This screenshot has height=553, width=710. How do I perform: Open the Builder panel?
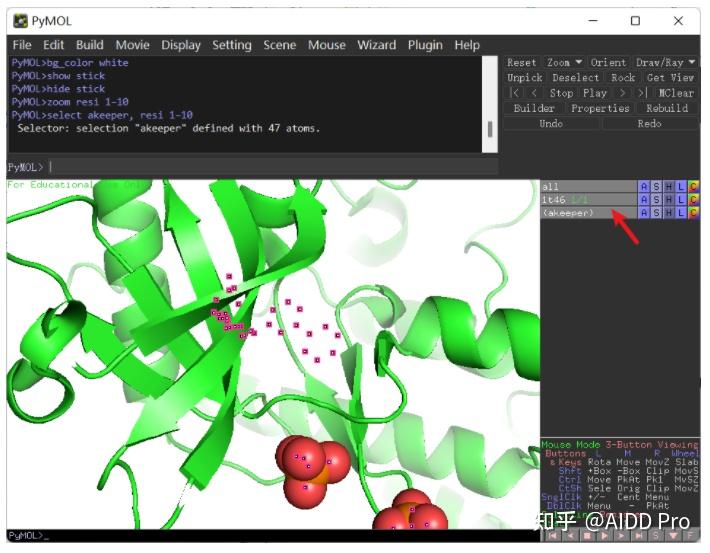coord(534,109)
